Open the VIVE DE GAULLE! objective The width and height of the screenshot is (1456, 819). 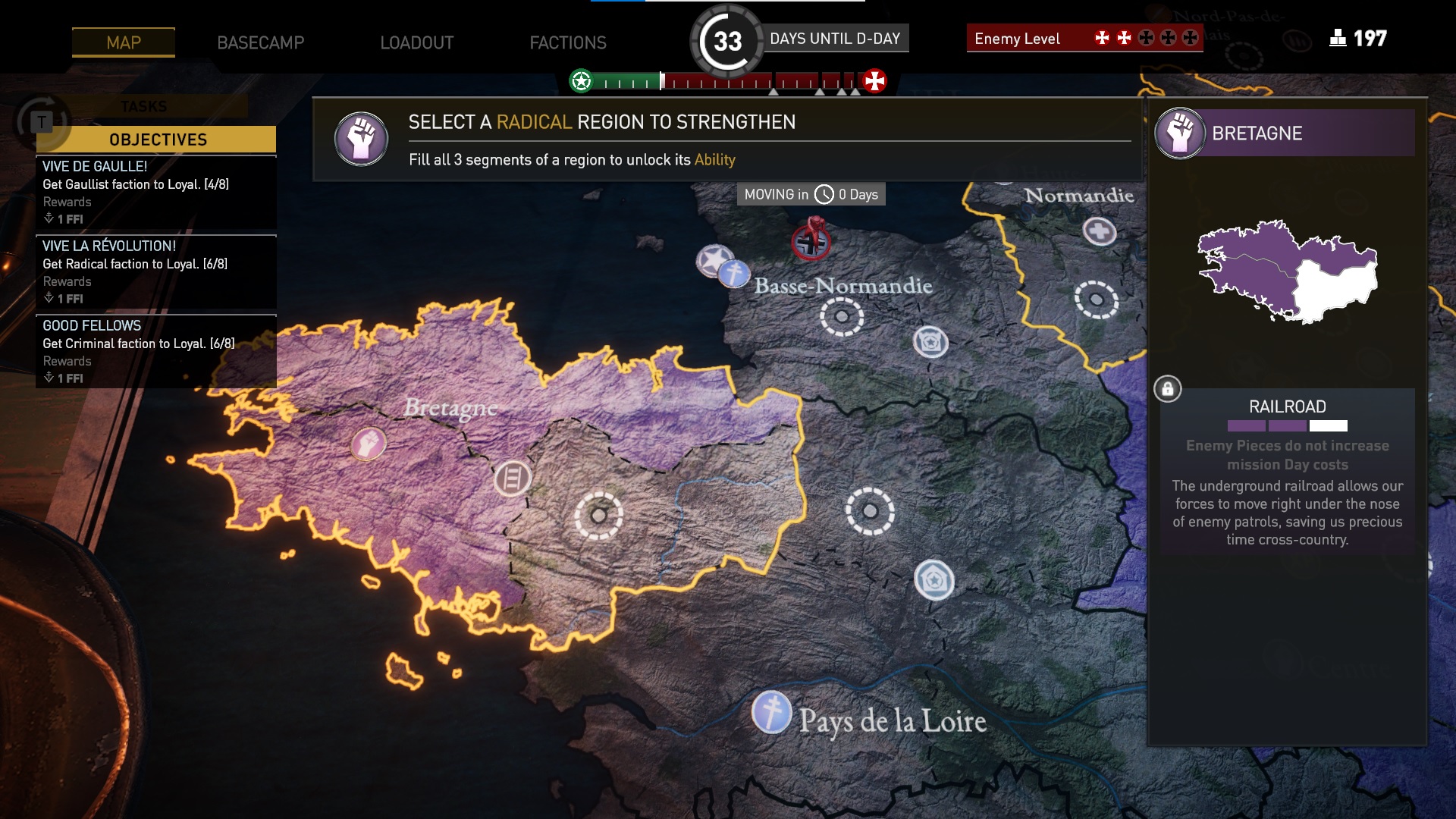pos(156,193)
